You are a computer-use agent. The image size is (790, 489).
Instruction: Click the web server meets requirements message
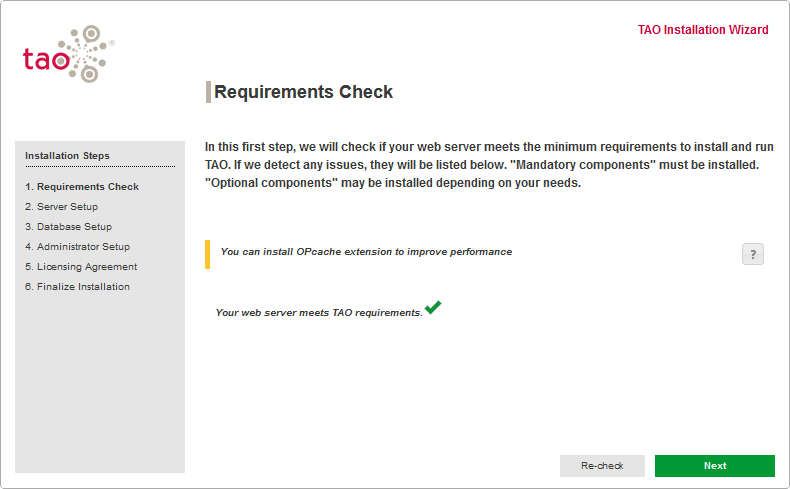(319, 313)
